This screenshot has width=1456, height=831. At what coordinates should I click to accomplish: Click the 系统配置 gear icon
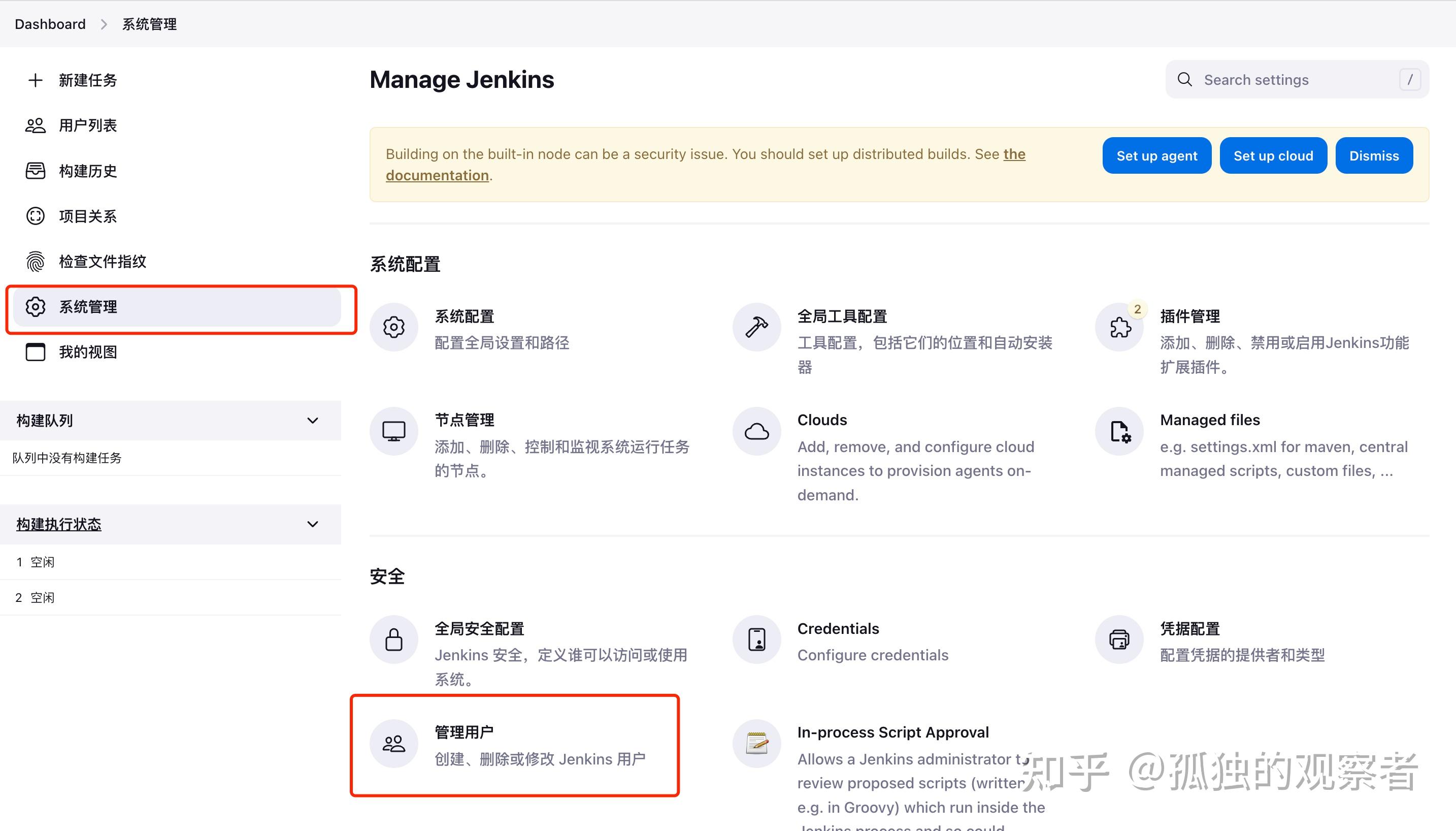point(394,327)
